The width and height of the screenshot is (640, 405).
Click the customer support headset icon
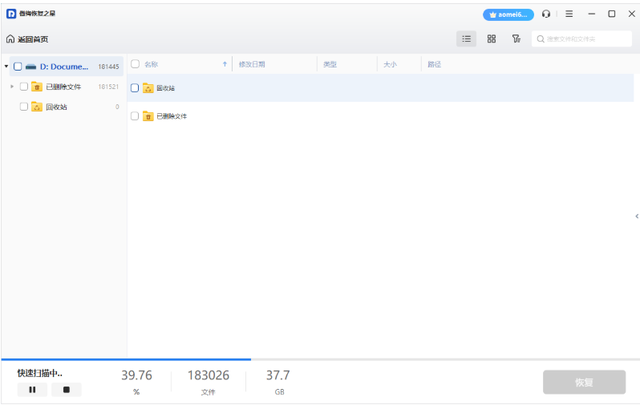tap(546, 14)
